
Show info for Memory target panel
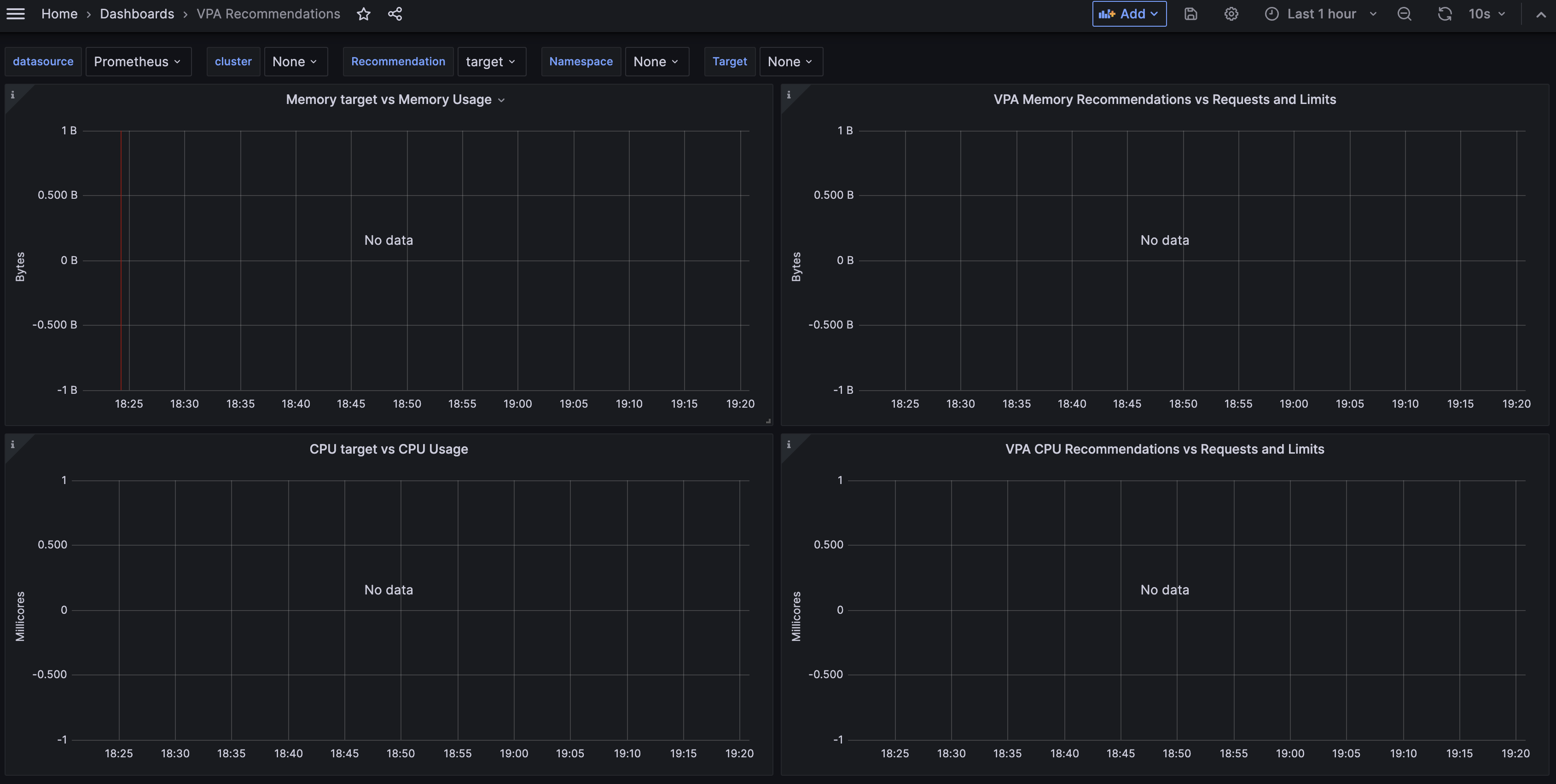13,95
